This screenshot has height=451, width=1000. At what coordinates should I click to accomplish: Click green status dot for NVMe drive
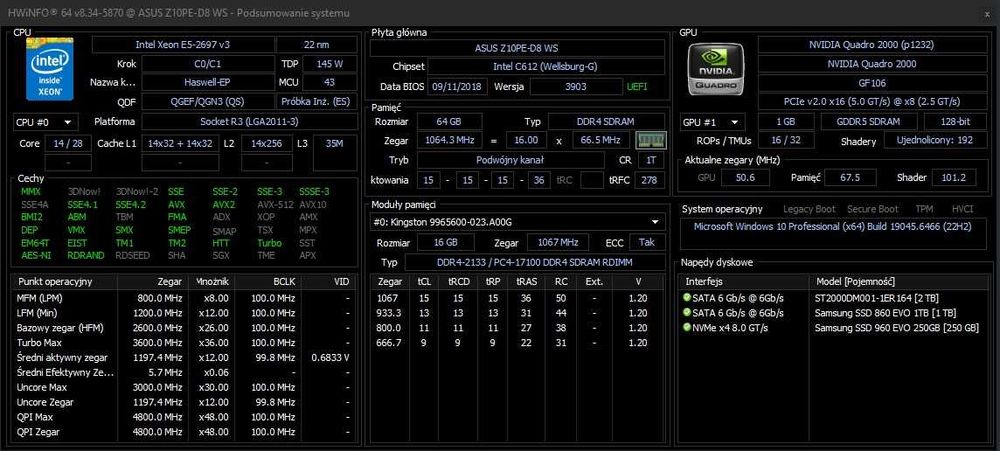(687, 327)
